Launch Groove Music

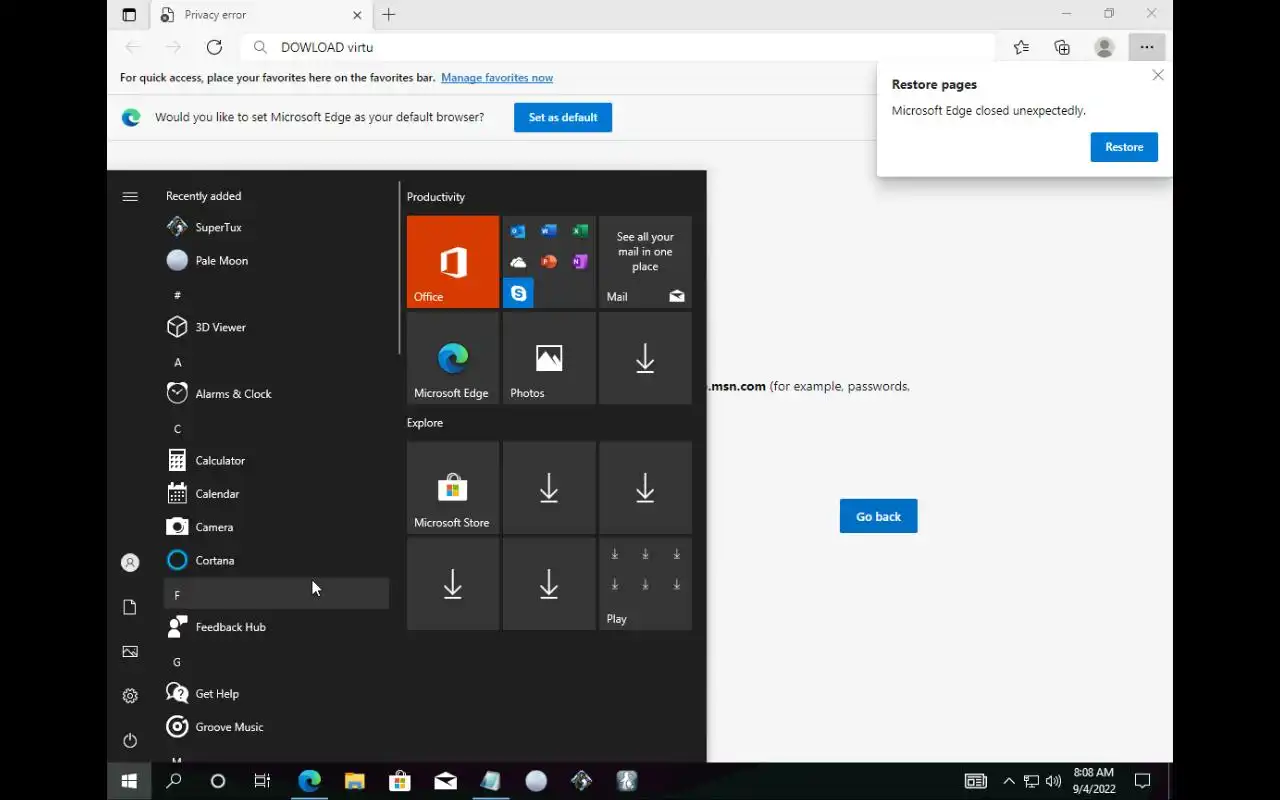(x=276, y=727)
